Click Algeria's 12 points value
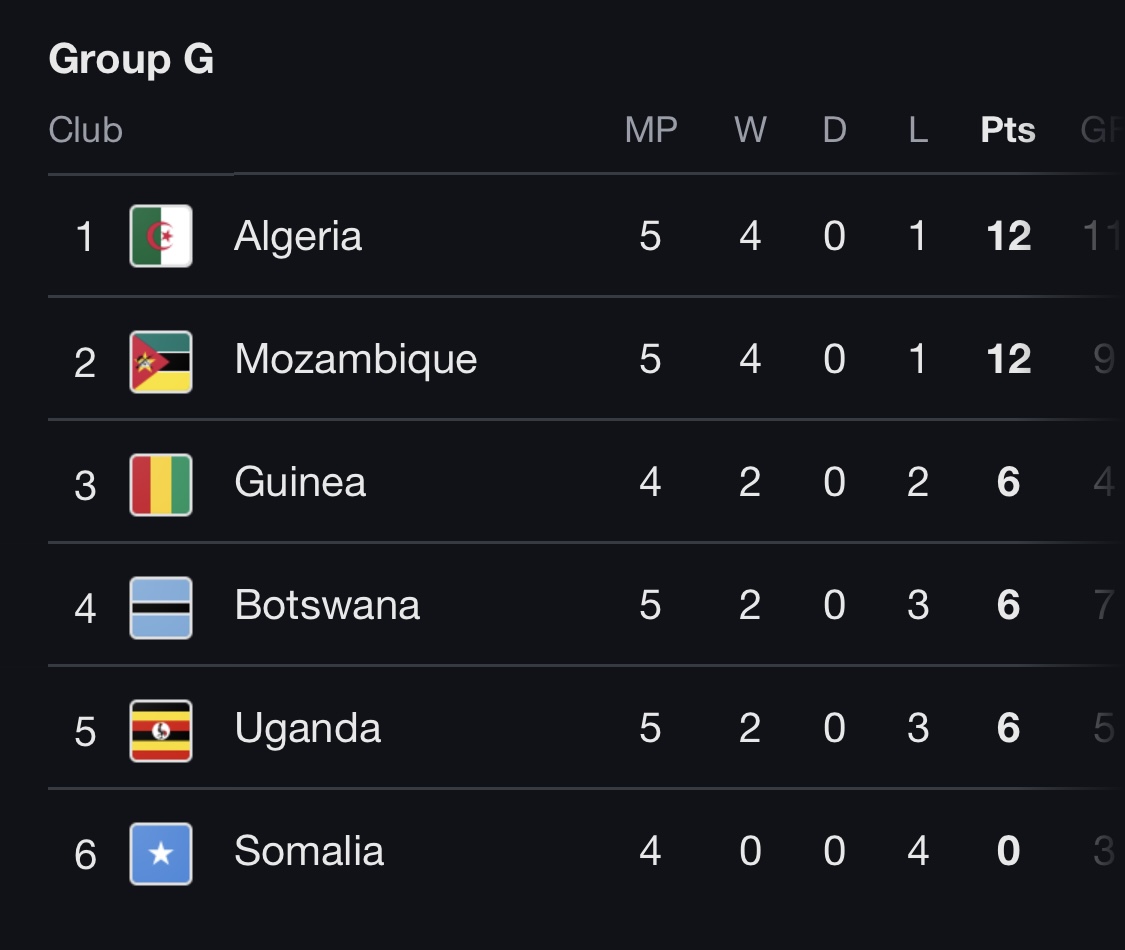 [x=1009, y=236]
